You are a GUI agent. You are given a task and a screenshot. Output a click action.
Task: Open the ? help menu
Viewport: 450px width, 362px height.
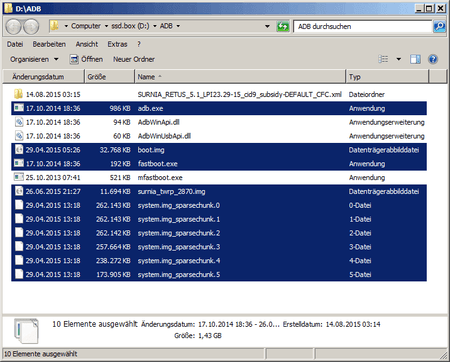[139, 44]
